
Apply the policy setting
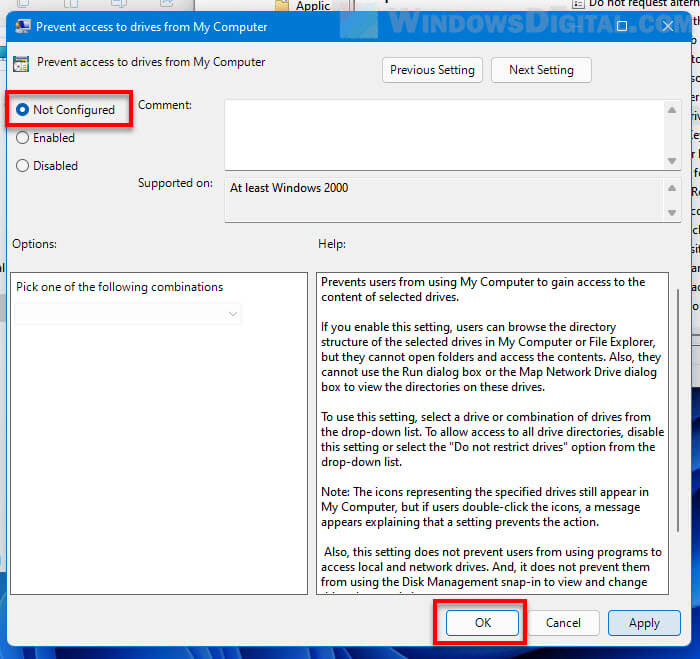(644, 622)
